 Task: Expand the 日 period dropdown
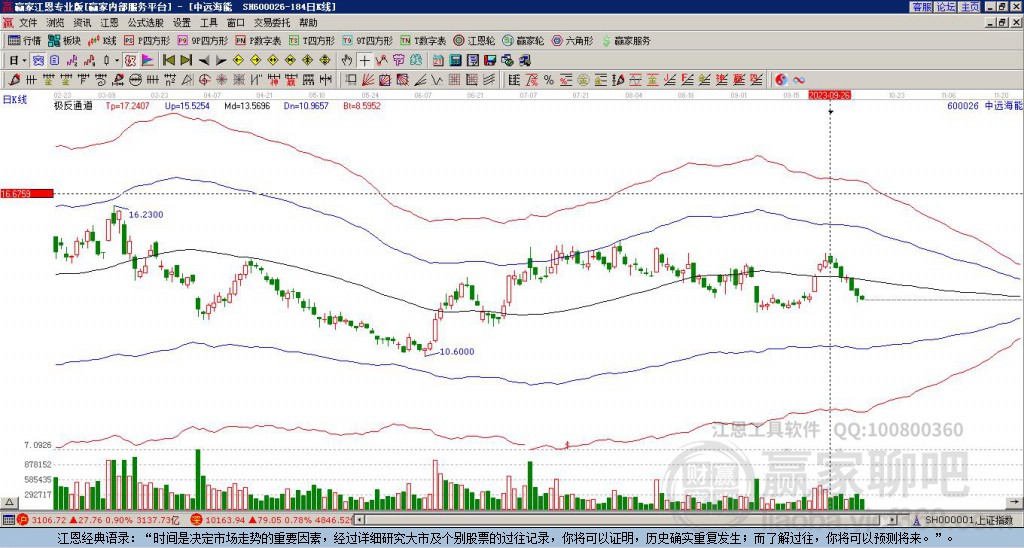point(24,61)
